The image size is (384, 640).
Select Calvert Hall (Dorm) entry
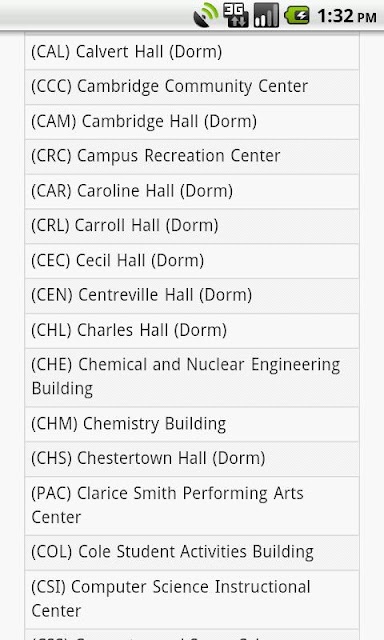pos(192,52)
